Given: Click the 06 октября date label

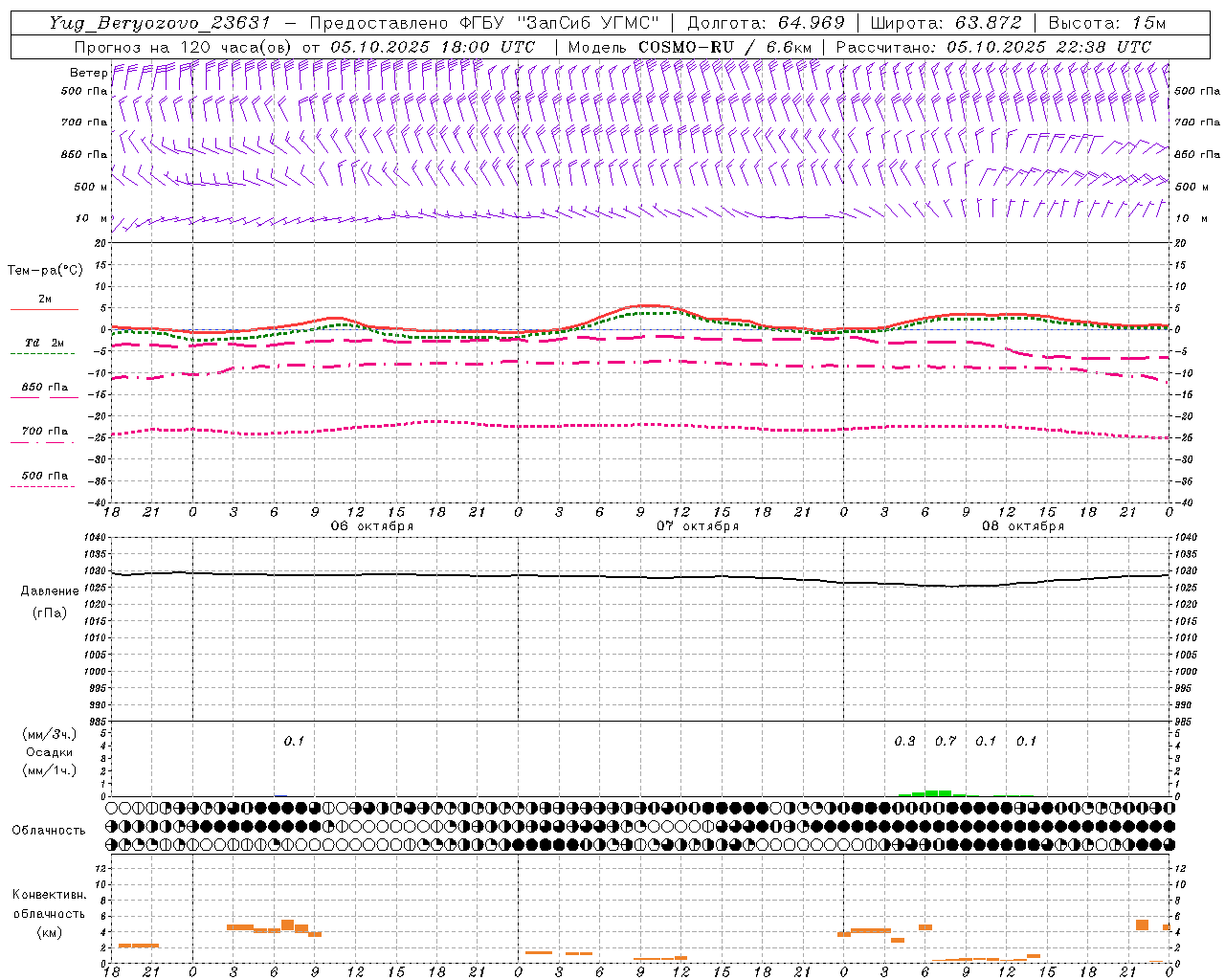Looking at the screenshot, I should point(372,526).
